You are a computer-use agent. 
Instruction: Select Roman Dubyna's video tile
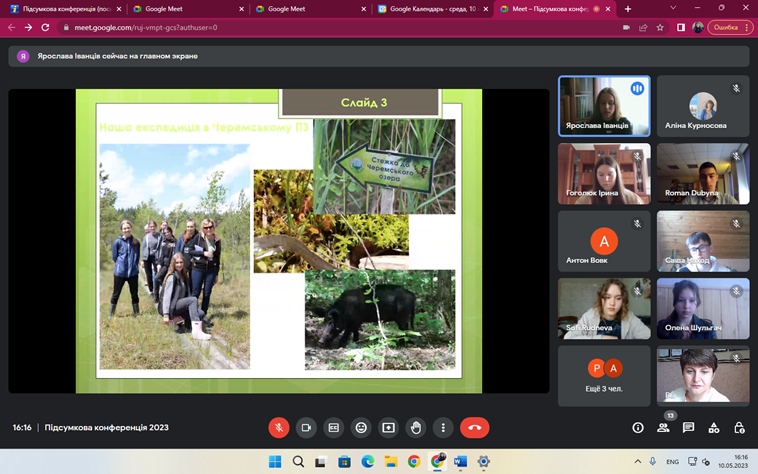click(x=703, y=174)
